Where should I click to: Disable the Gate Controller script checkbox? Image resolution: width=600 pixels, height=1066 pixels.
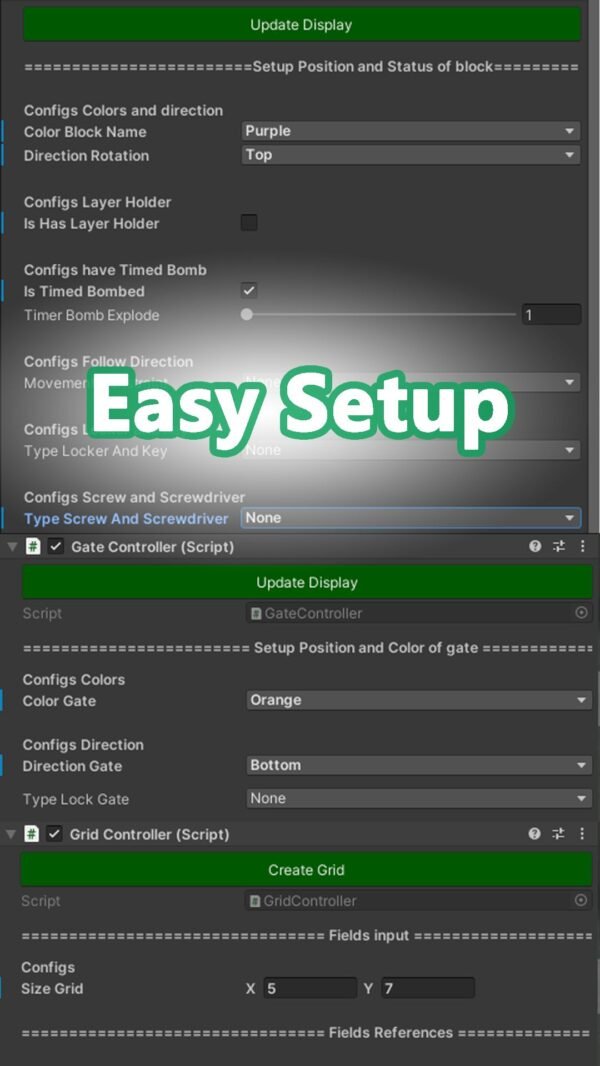(56, 547)
